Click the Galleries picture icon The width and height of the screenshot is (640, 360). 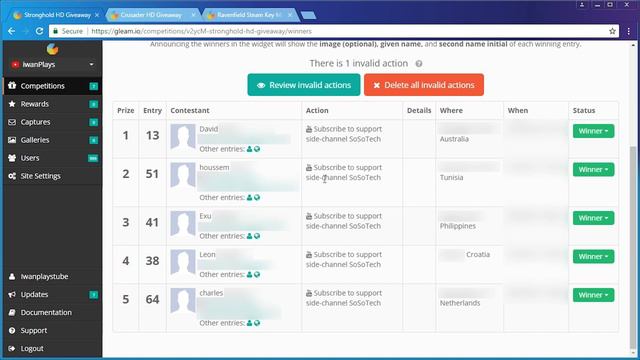(x=12, y=140)
